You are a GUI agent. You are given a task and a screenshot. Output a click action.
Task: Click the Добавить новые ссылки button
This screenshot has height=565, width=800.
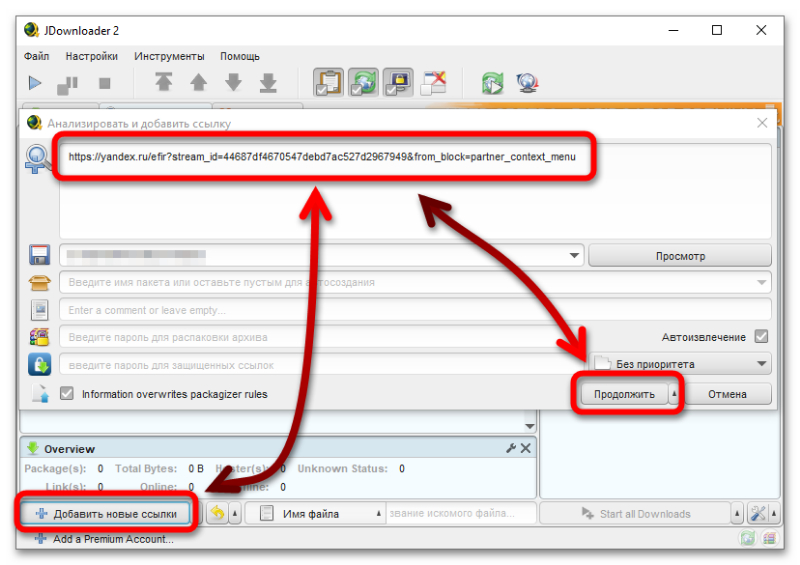pos(106,513)
